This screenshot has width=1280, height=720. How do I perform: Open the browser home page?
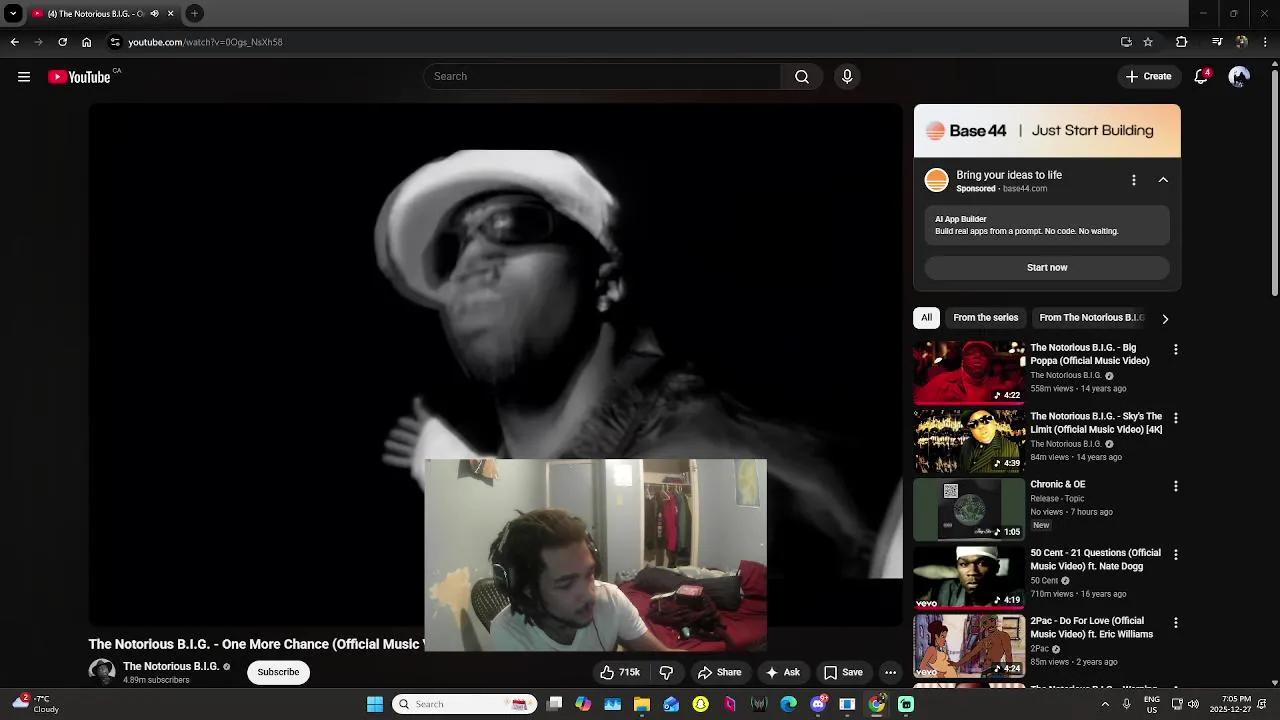(86, 42)
